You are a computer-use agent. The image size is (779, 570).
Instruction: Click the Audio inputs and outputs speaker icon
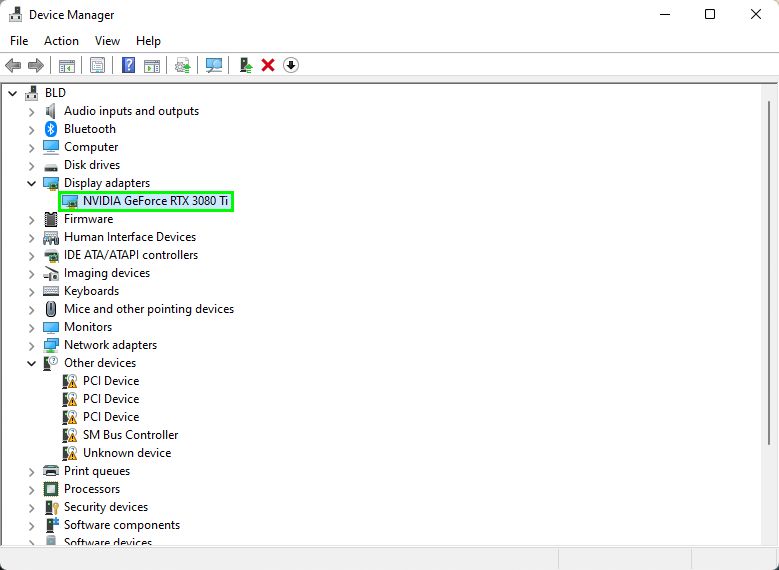(x=51, y=111)
